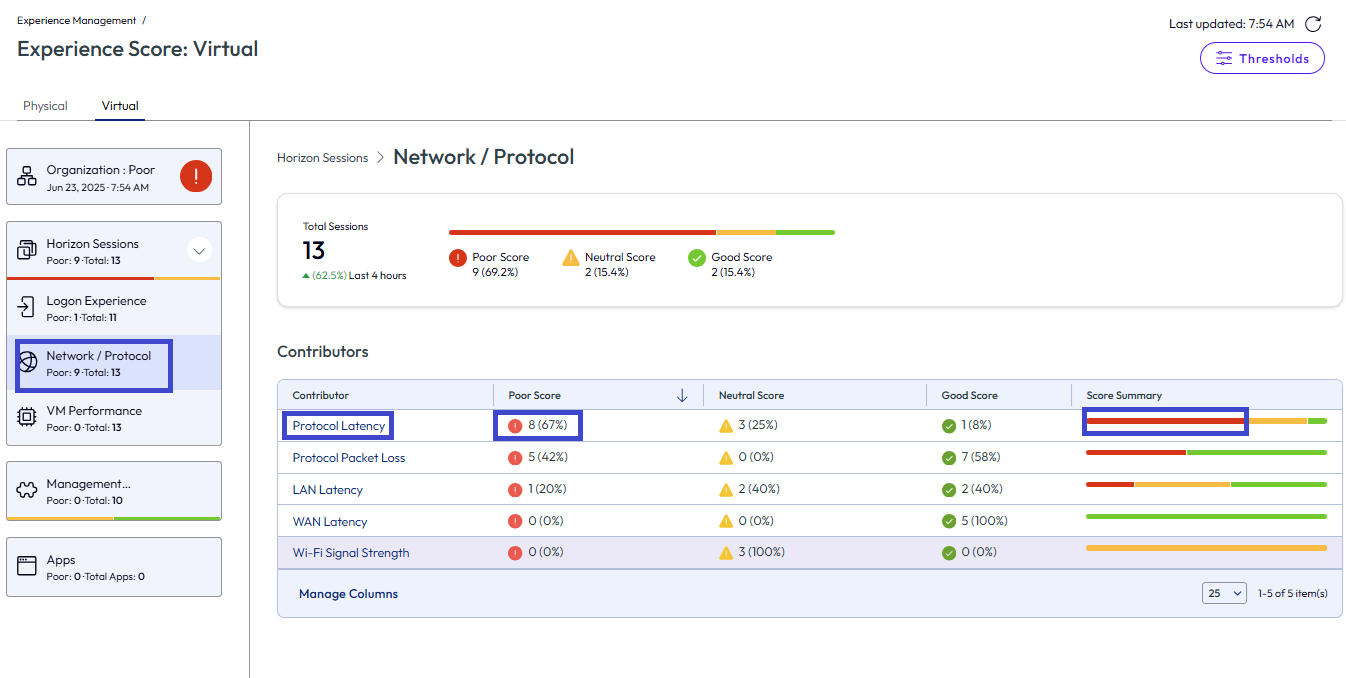Click green check icon in WAN Latency row
Screen dimensions: 1346x678
[x=949, y=521]
